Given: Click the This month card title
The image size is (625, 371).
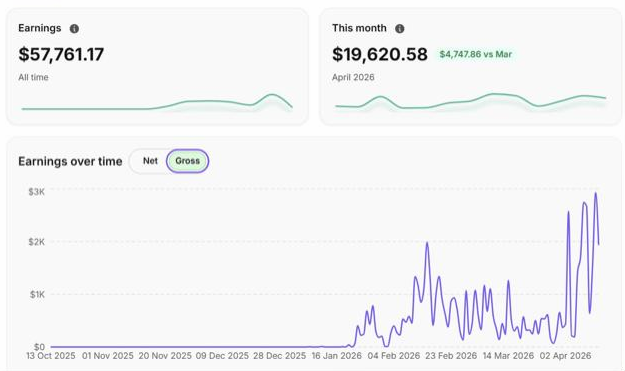Looking at the screenshot, I should coord(359,28).
